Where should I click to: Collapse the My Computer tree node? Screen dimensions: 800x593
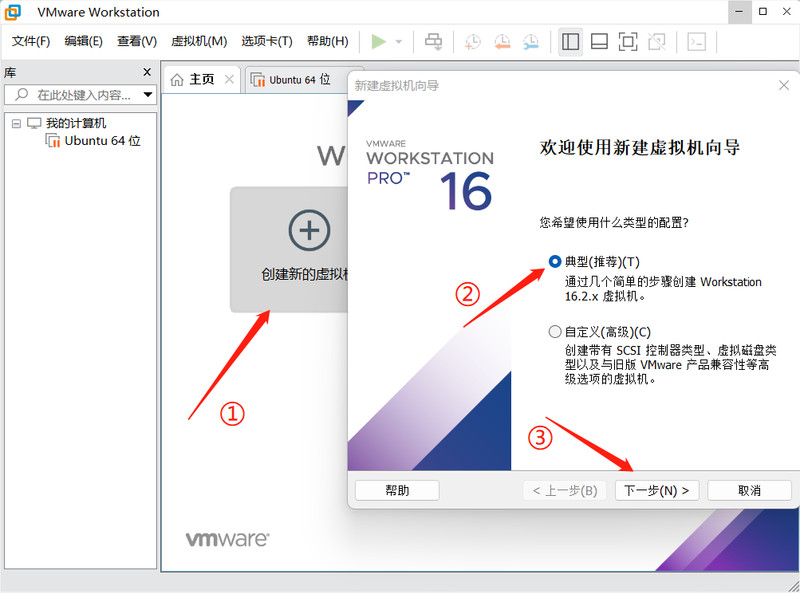point(16,123)
